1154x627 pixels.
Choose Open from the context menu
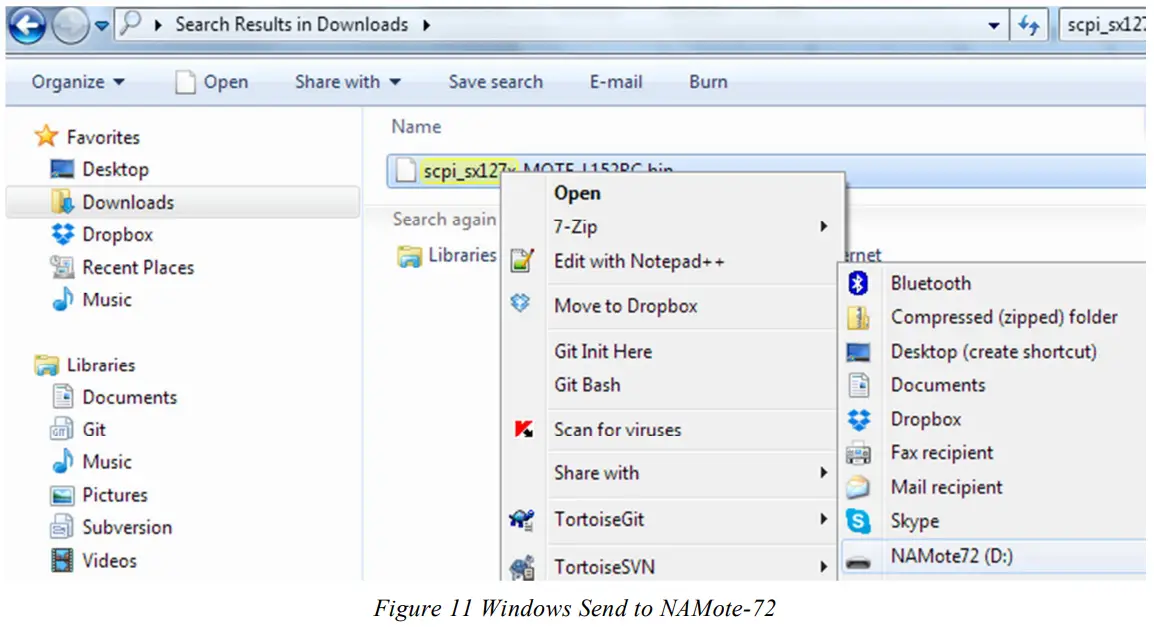[577, 193]
